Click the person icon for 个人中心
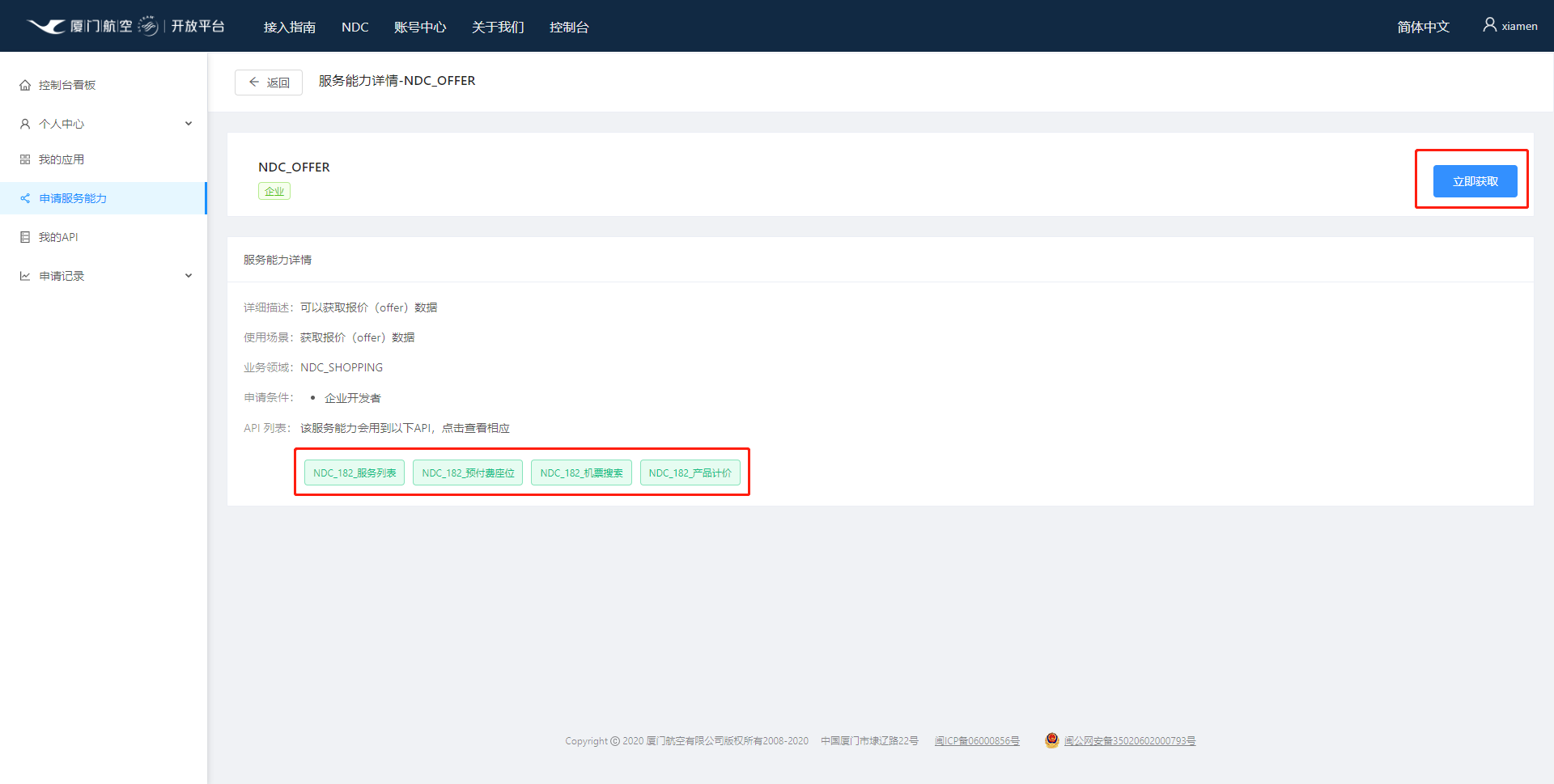Image resolution: width=1554 pixels, height=784 pixels. (x=25, y=124)
